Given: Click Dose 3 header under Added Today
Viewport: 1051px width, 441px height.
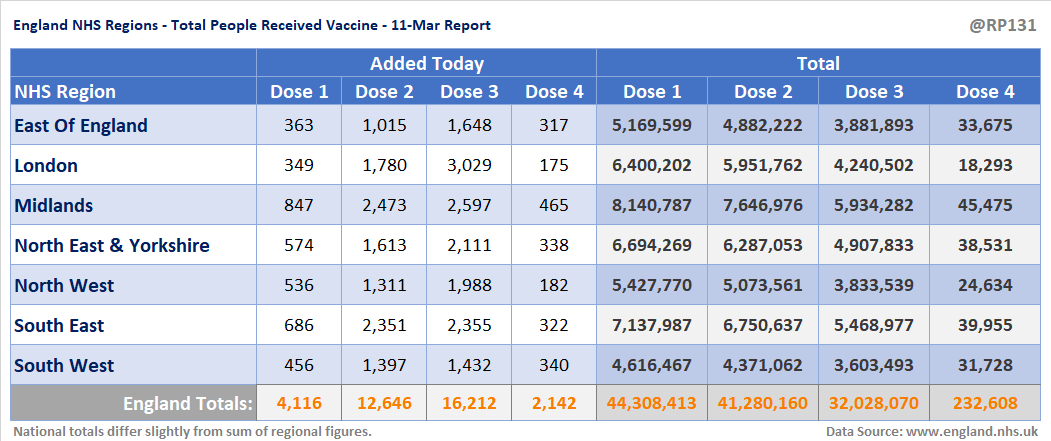Looking at the screenshot, I should point(469,92).
